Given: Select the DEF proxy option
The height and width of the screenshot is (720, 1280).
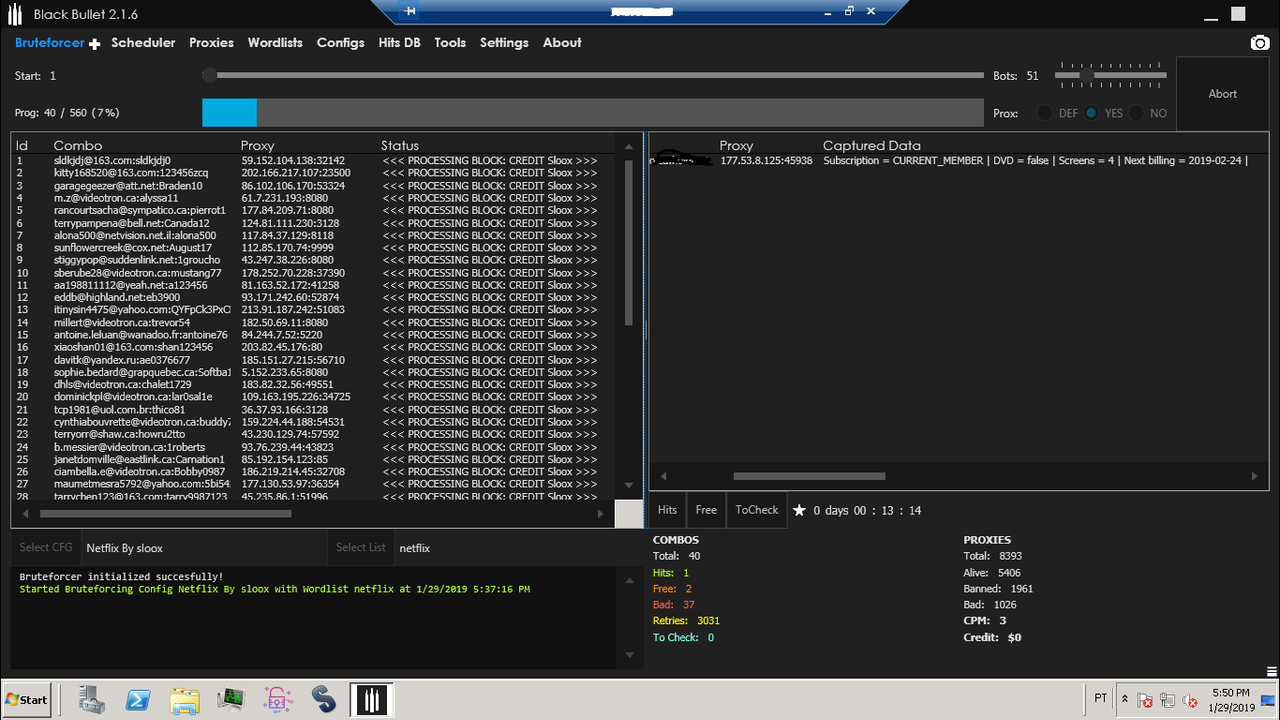Looking at the screenshot, I should coord(1045,113).
